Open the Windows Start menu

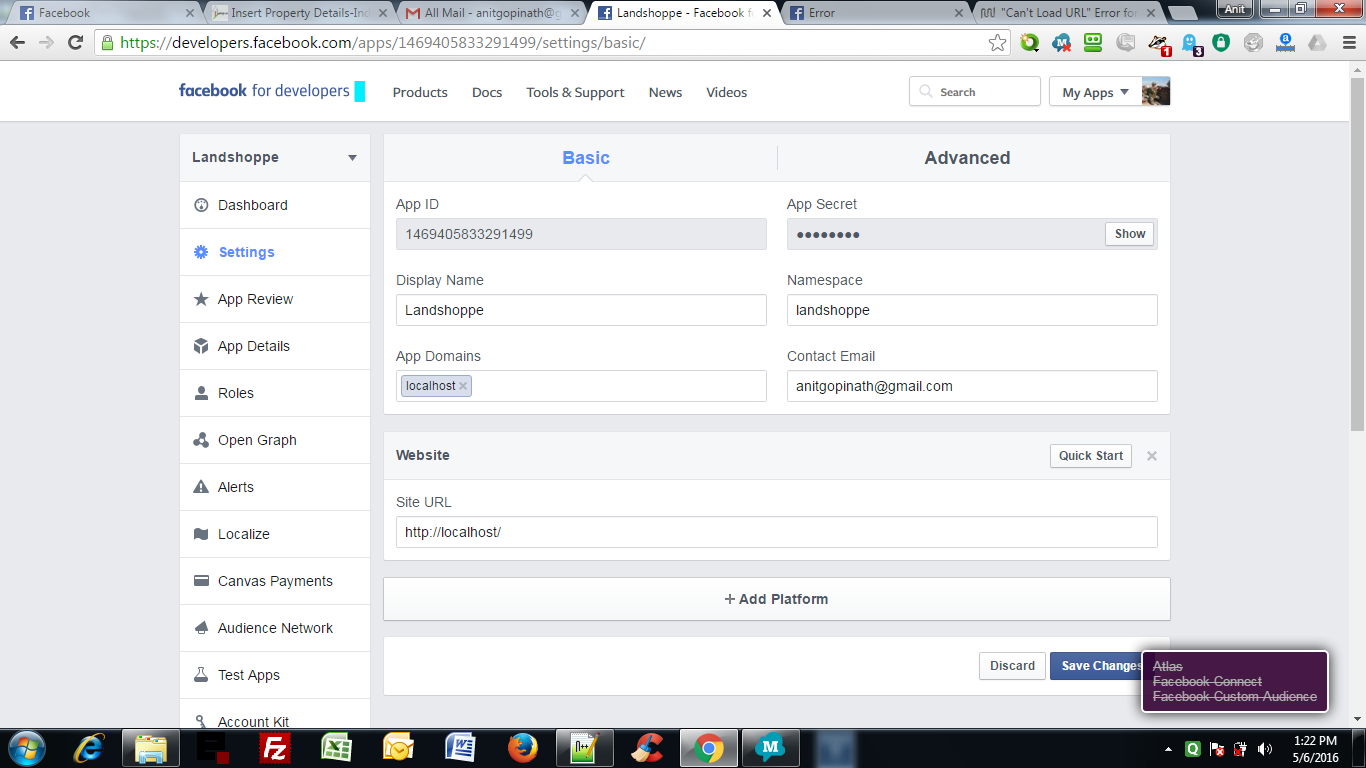click(26, 747)
